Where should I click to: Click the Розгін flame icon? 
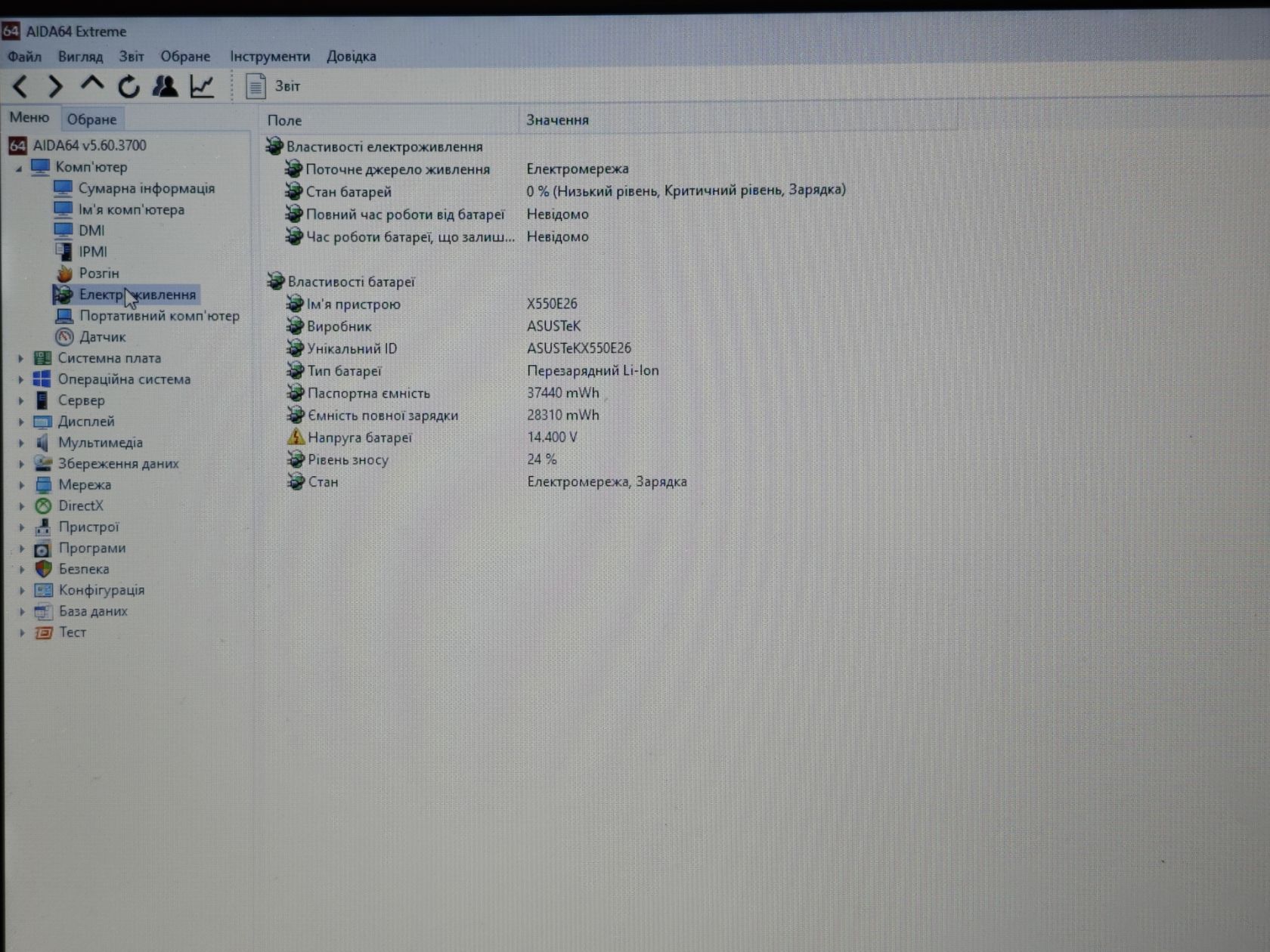tap(64, 273)
